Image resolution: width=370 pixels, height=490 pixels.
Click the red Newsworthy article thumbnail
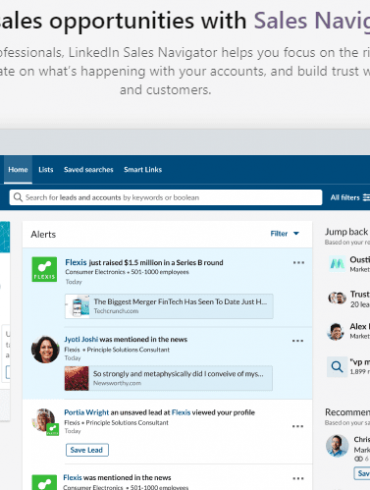click(77, 378)
